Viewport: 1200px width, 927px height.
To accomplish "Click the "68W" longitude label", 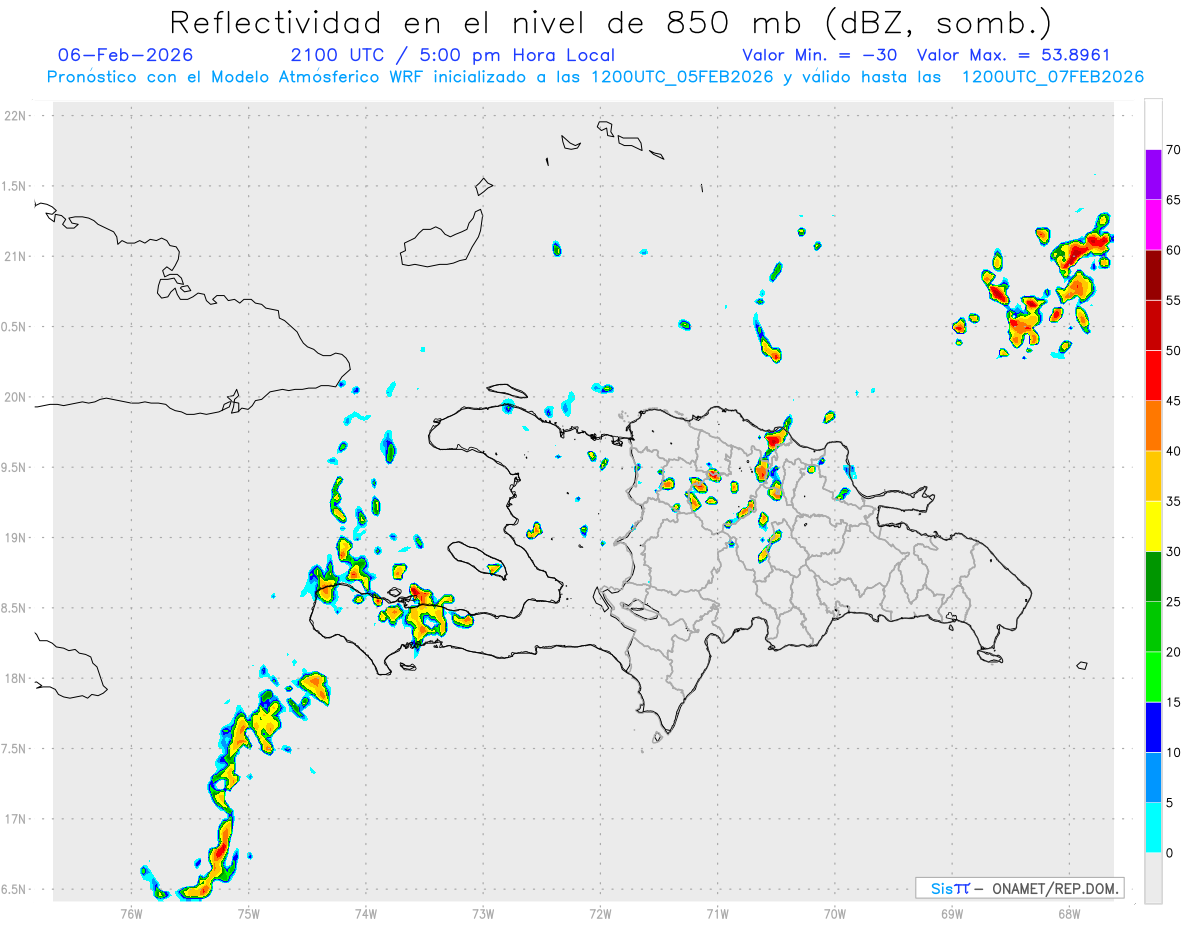I will click(x=1069, y=914).
